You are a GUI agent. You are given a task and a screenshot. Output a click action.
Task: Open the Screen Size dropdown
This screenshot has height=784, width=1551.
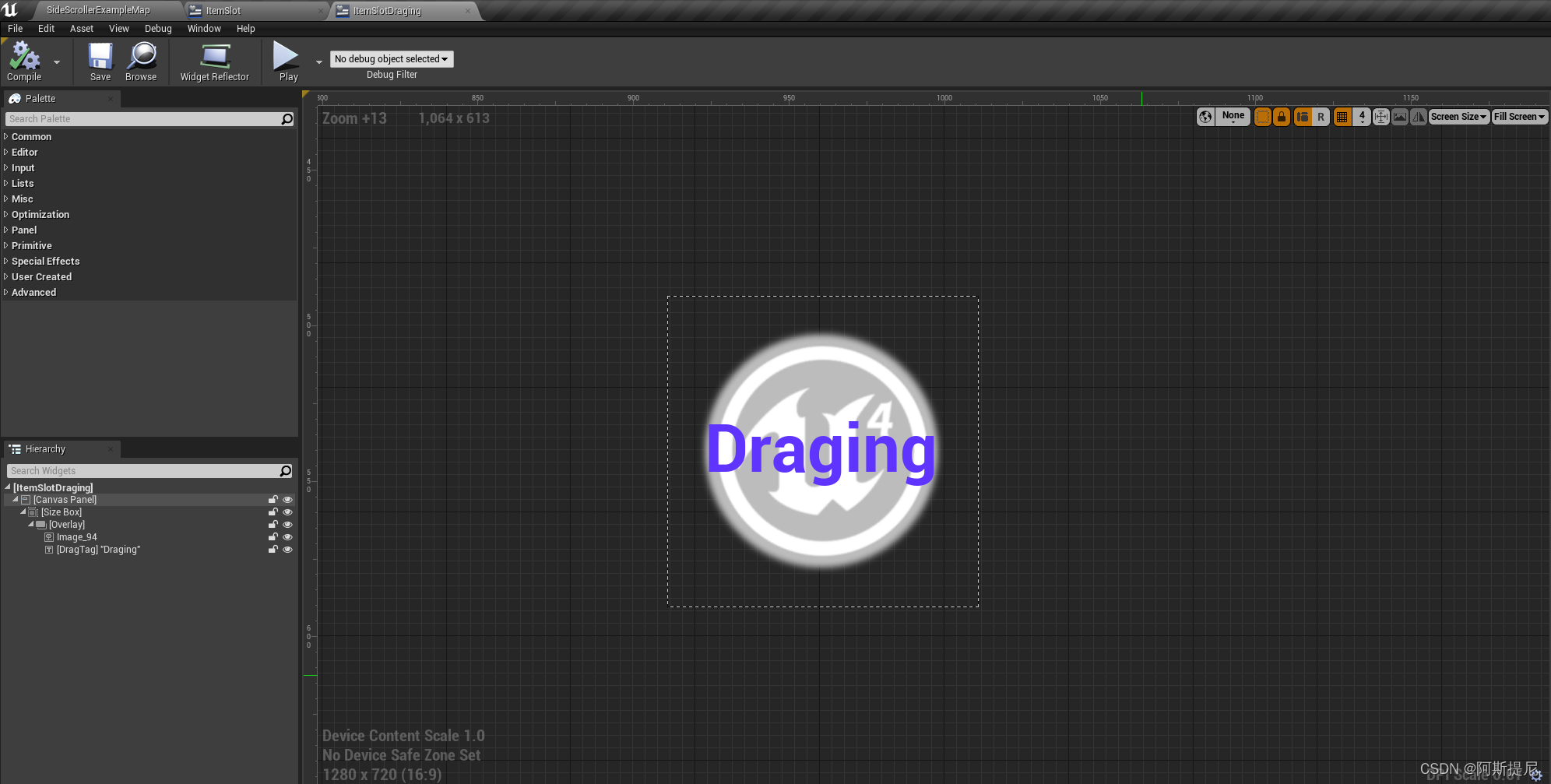pyautogui.click(x=1459, y=117)
